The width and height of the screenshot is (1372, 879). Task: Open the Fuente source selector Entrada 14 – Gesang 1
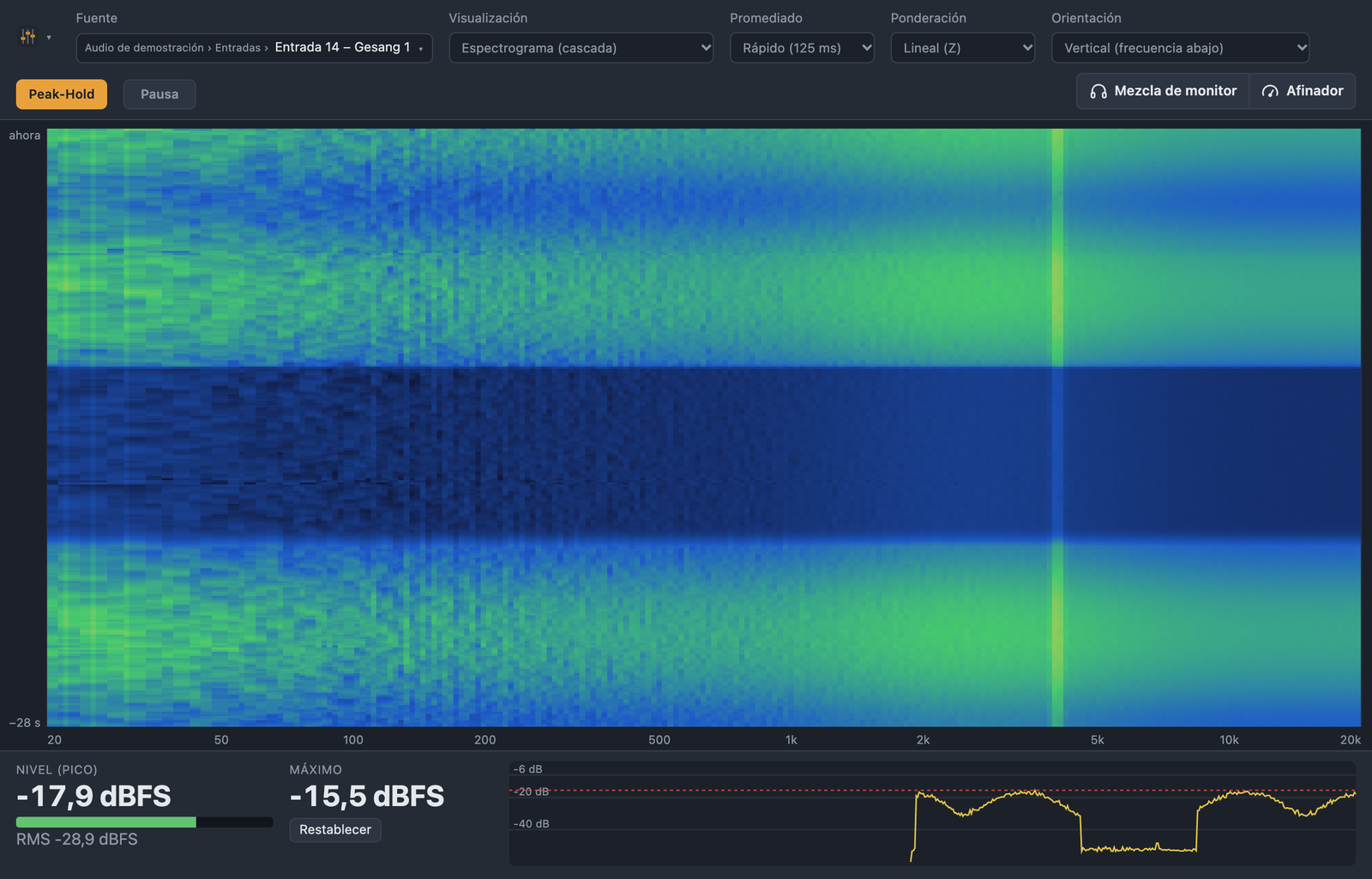point(254,48)
